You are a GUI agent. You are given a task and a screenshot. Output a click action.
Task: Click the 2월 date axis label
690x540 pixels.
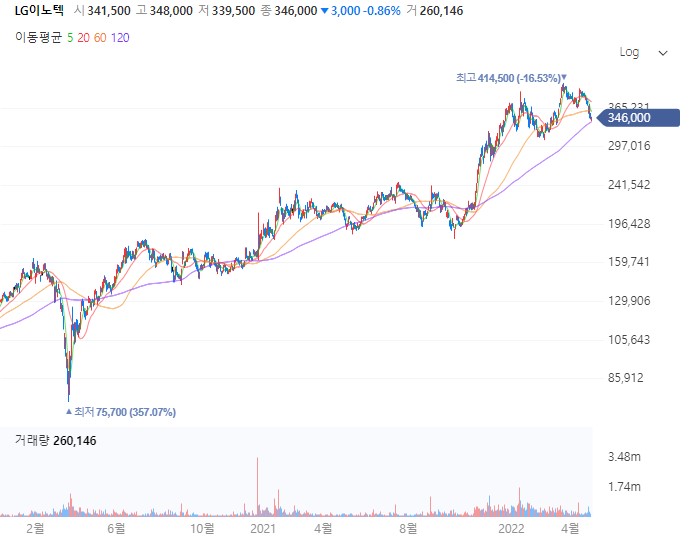tap(35, 528)
